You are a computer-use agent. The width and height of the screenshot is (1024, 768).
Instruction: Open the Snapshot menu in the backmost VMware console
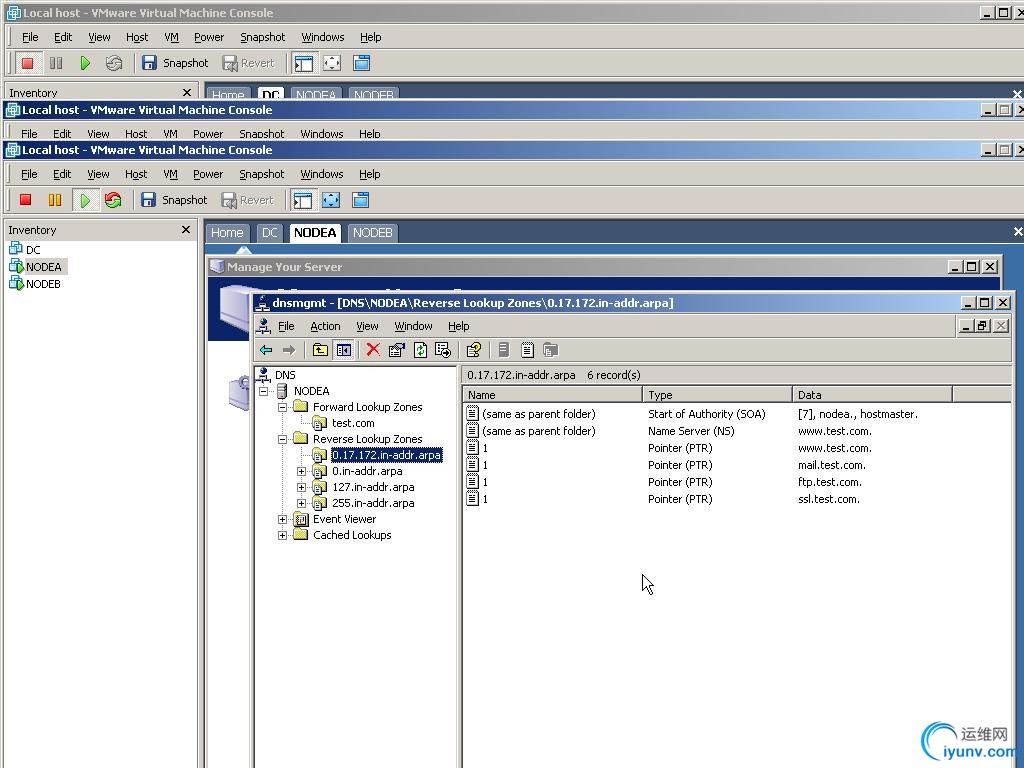click(x=263, y=37)
